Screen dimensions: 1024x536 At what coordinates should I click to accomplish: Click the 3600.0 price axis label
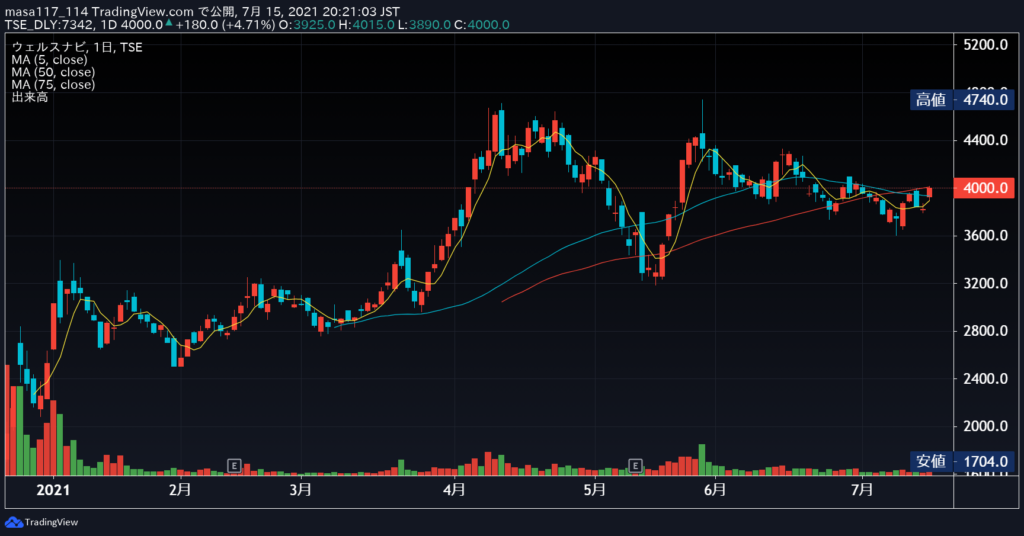[985, 236]
